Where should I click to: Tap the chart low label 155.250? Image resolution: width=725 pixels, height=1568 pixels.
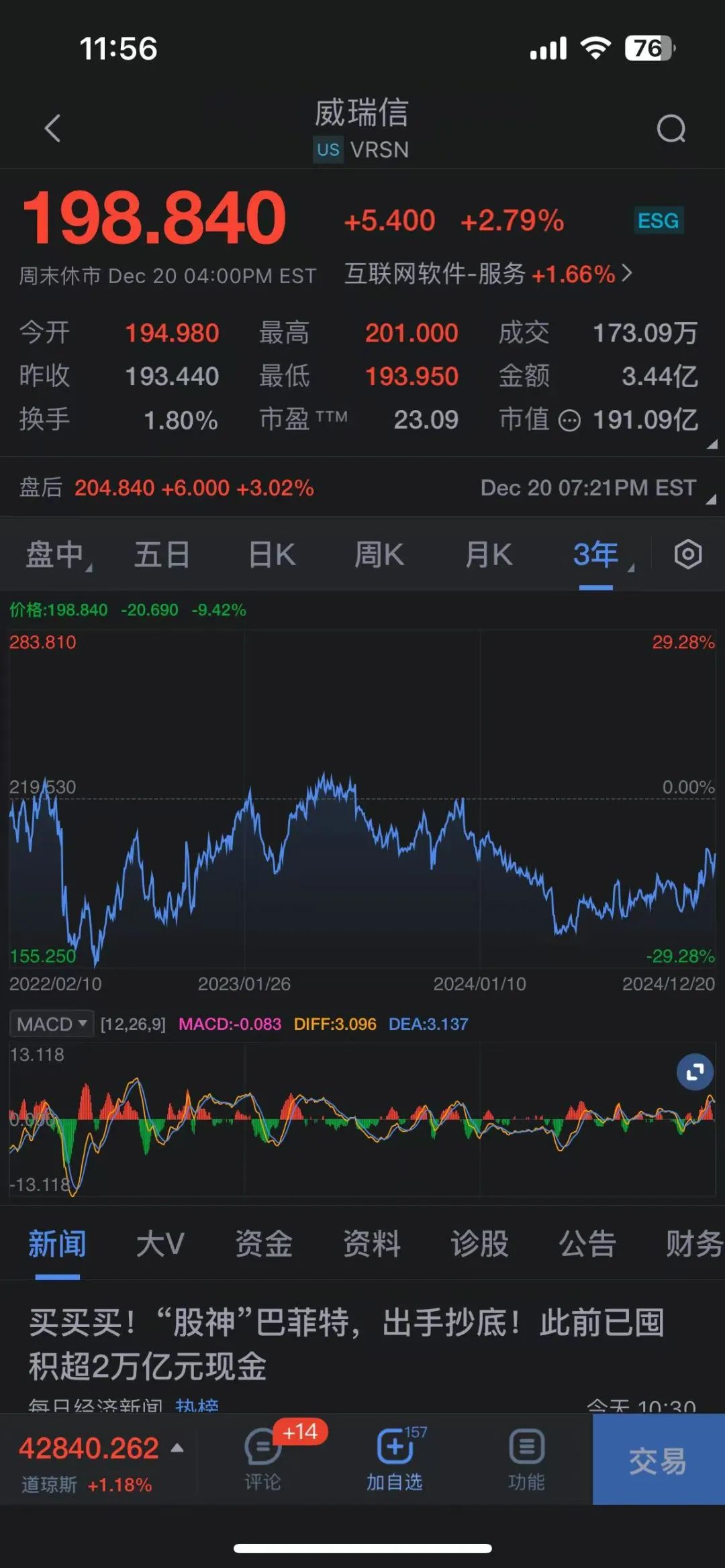coord(42,956)
